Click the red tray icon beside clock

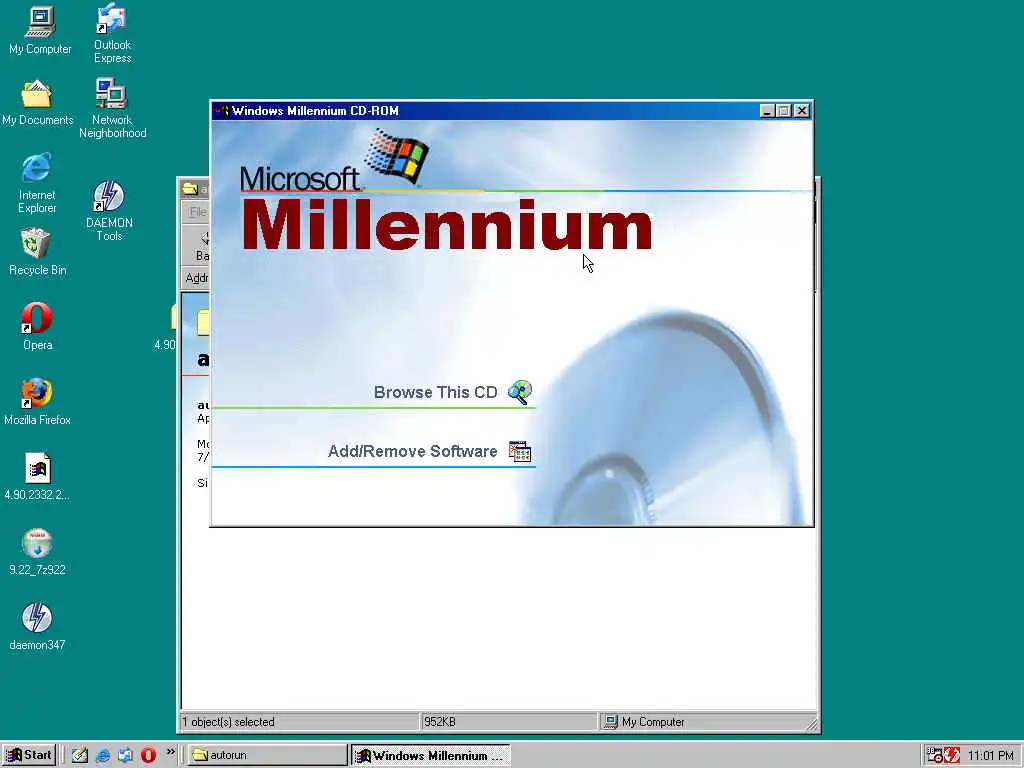[x=952, y=755]
